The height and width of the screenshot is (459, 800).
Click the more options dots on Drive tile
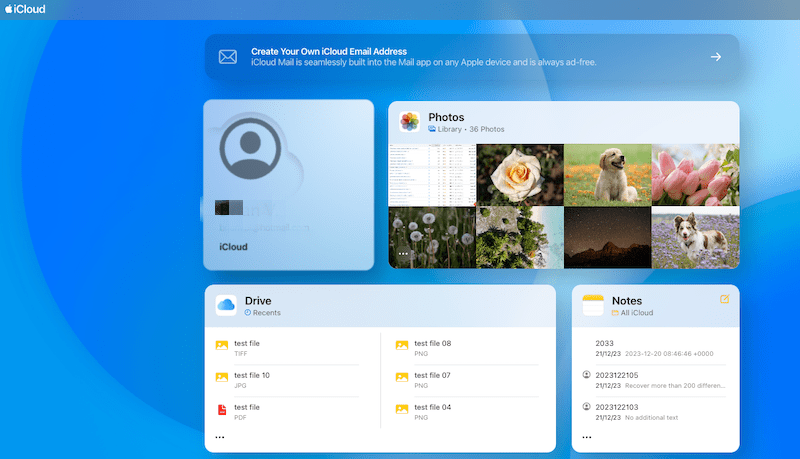point(220,437)
